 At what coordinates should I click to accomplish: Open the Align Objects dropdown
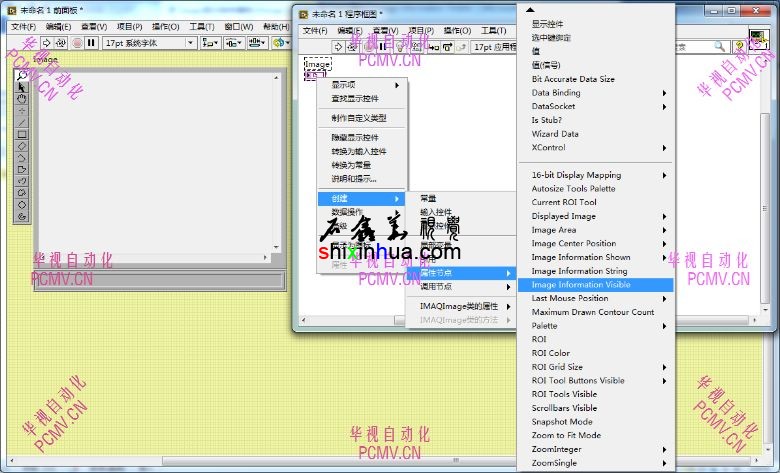[x=211, y=43]
